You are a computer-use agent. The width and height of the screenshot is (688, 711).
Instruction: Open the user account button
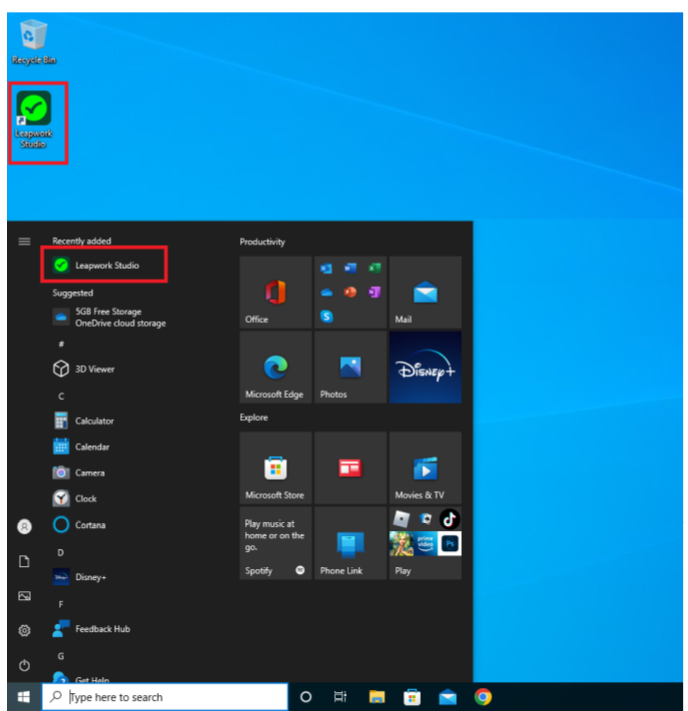(x=24, y=526)
